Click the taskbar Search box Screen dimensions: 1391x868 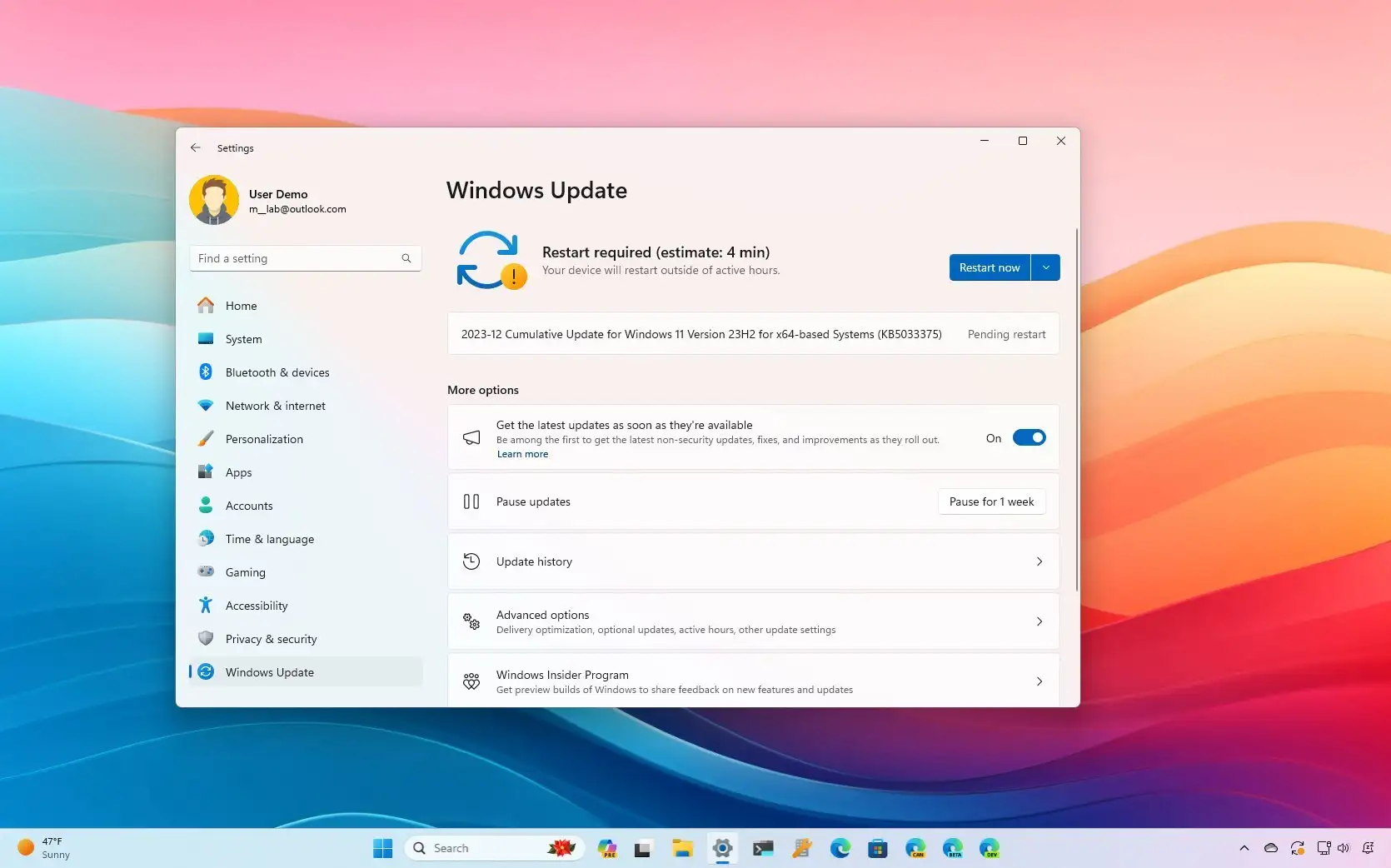click(x=495, y=848)
